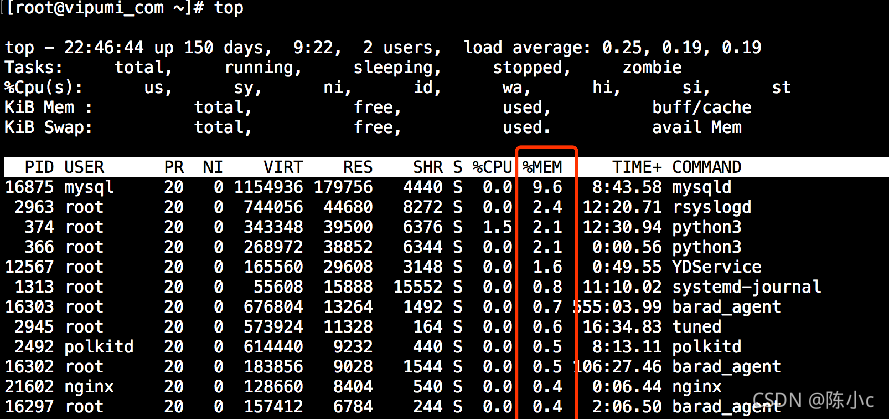
Task: Click the 'avail Mem' text
Action: tap(697, 127)
